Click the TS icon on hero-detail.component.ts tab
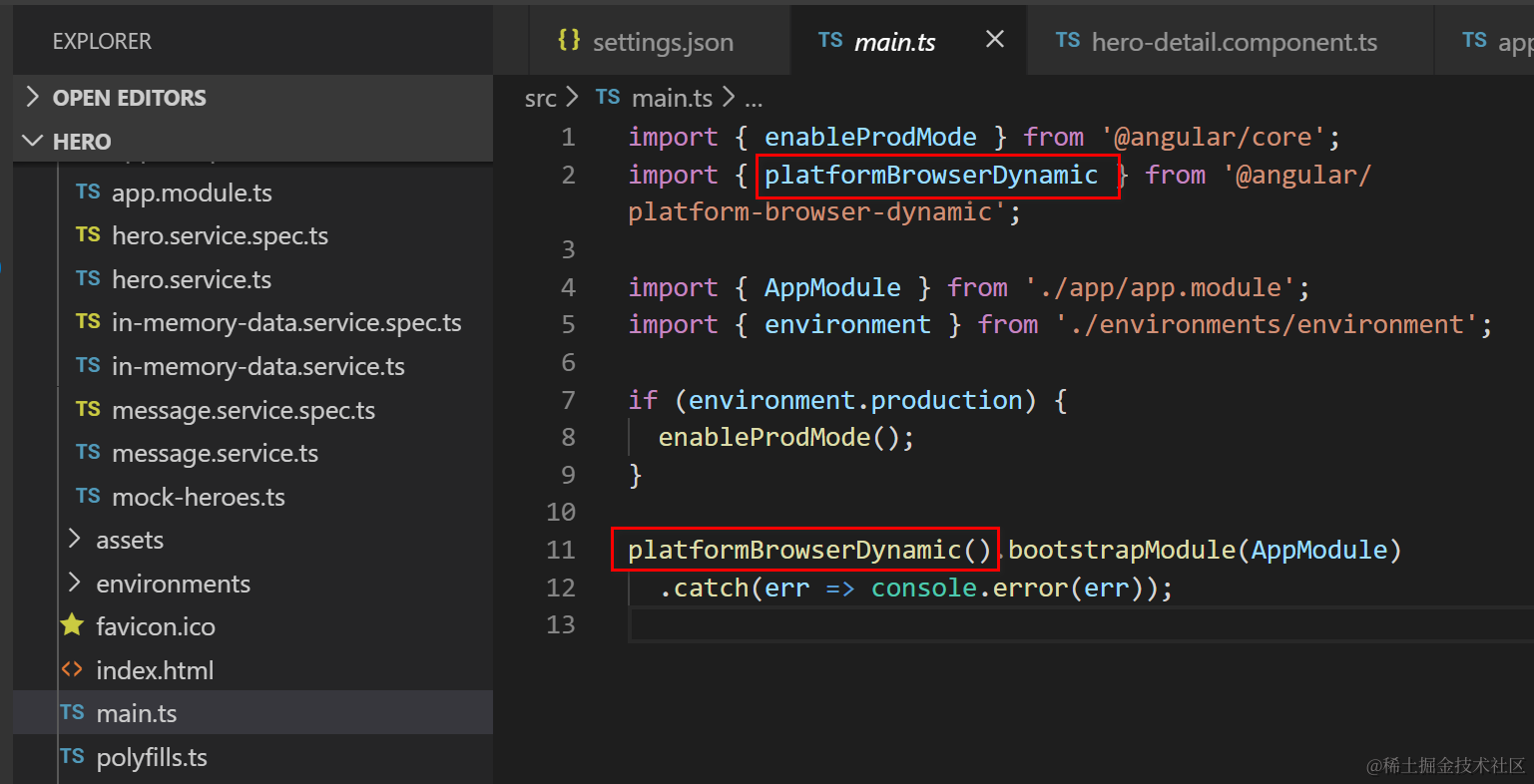The image size is (1534, 784). click(x=1068, y=40)
